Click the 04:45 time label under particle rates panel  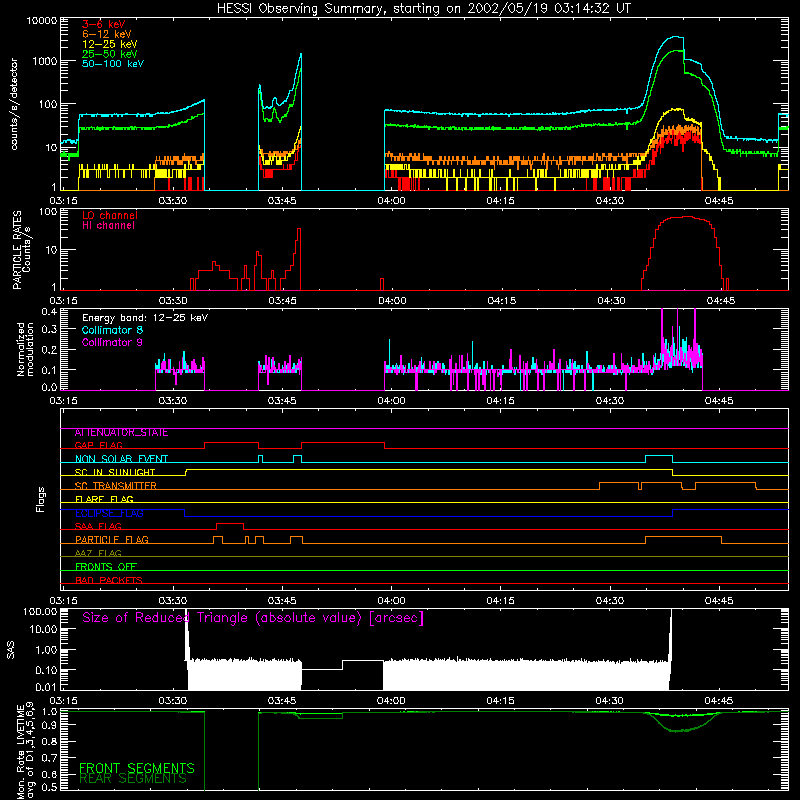pyautogui.click(x=720, y=301)
